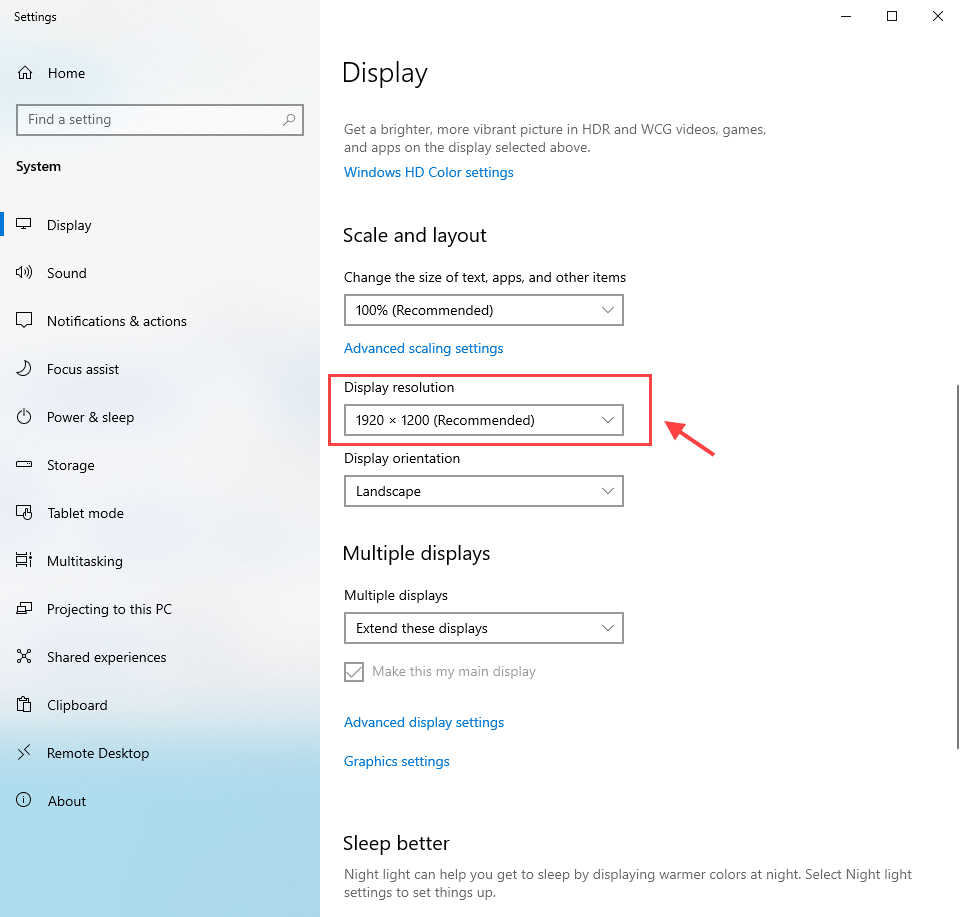
Task: Open the Remote Desktop settings page
Action: (97, 753)
